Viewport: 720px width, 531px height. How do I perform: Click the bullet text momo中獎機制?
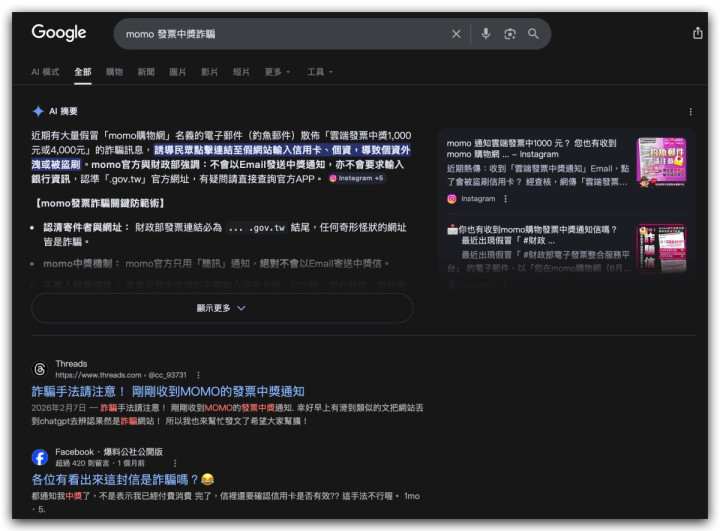click(x=81, y=264)
